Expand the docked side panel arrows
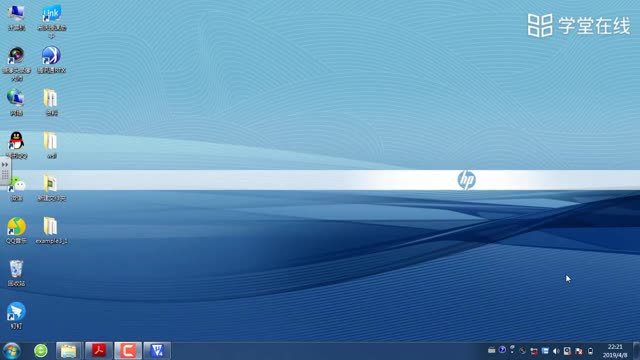The image size is (640, 360). 5,164
